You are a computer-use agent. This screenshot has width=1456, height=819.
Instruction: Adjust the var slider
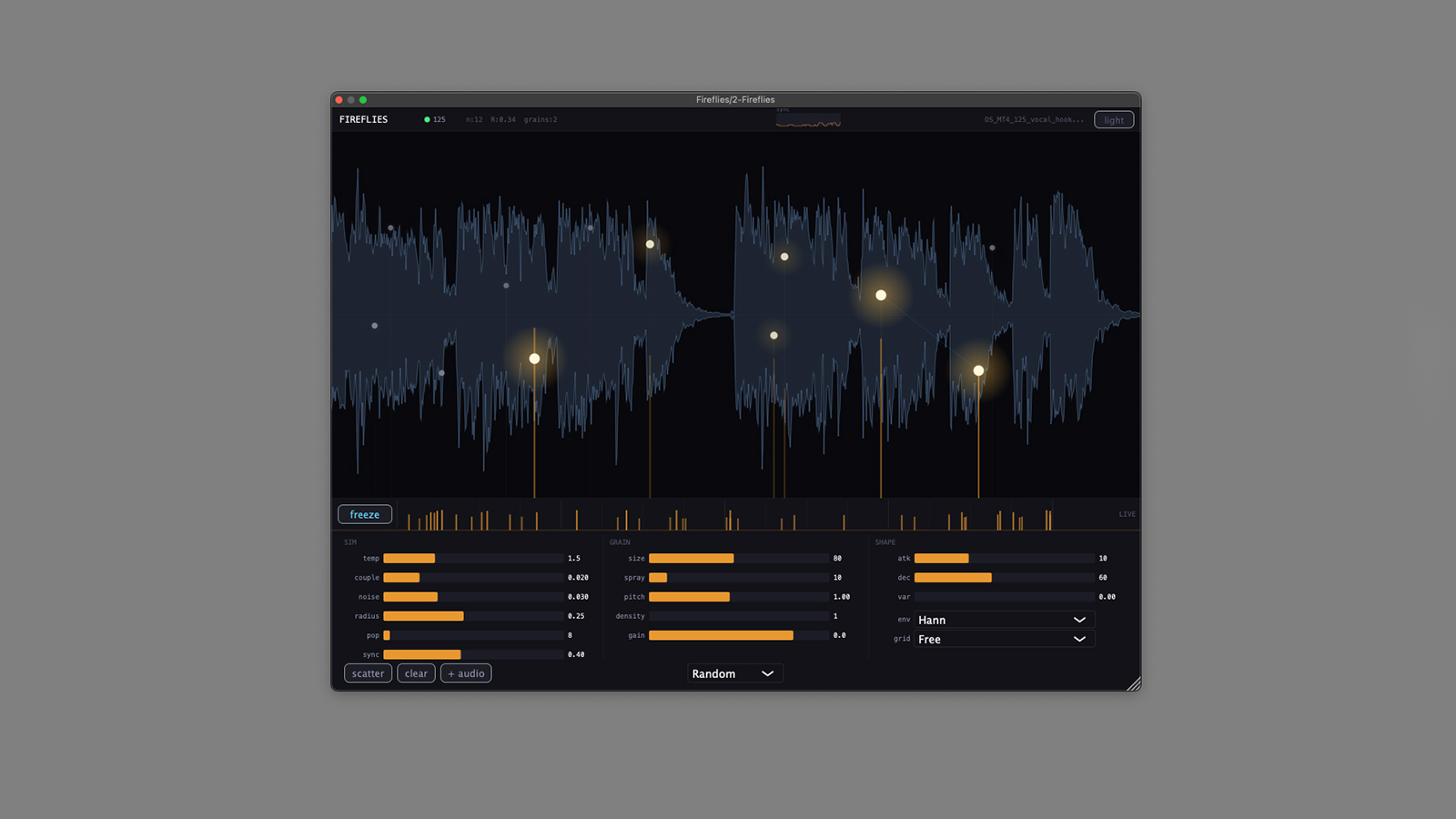point(1005,597)
